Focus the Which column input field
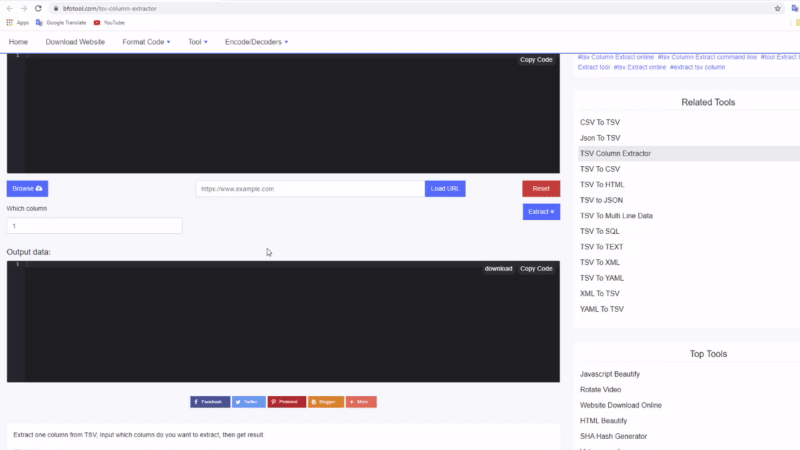The height and width of the screenshot is (450, 800). point(94,226)
